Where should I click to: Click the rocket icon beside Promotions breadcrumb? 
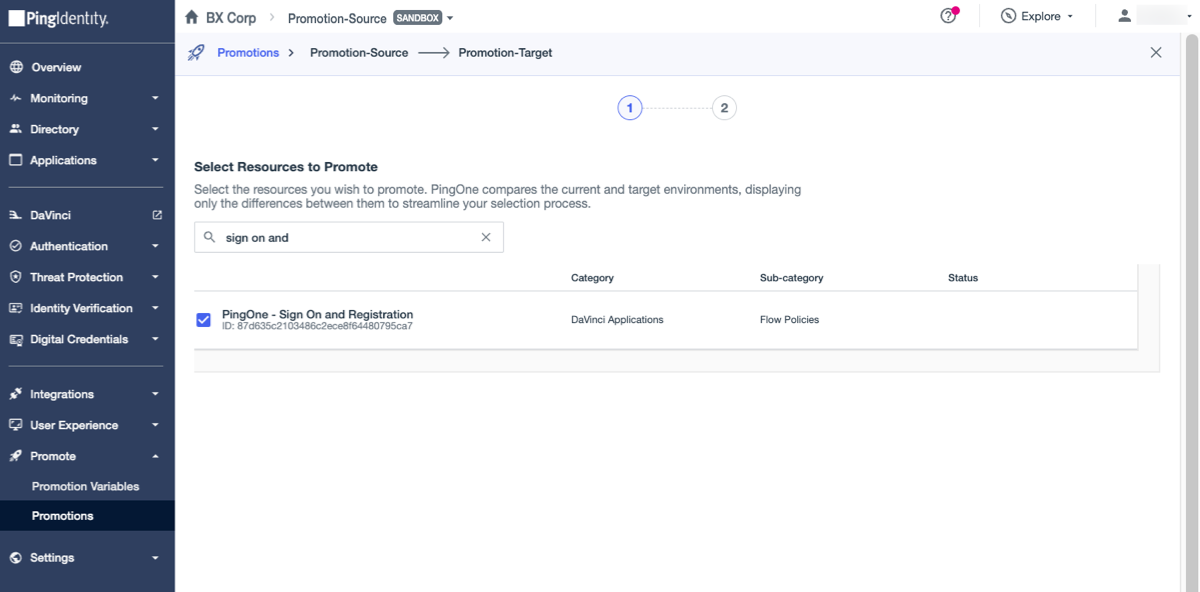click(x=196, y=52)
